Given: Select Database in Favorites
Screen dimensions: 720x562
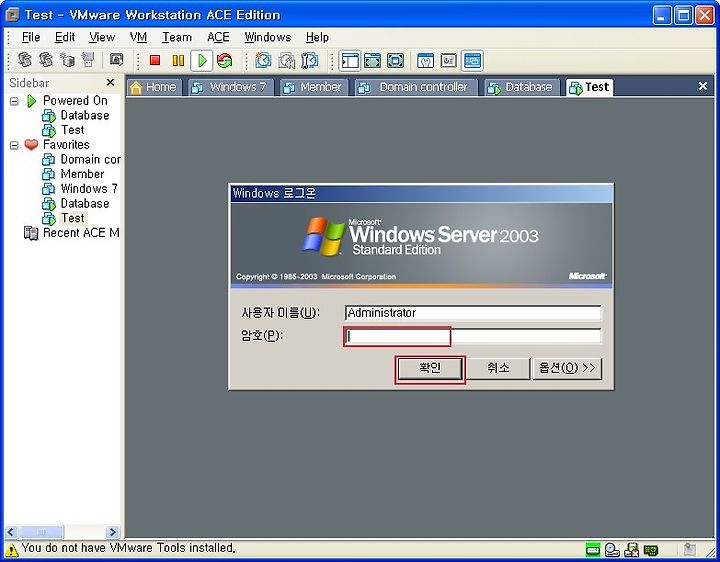Looking at the screenshot, I should click(x=76, y=203).
